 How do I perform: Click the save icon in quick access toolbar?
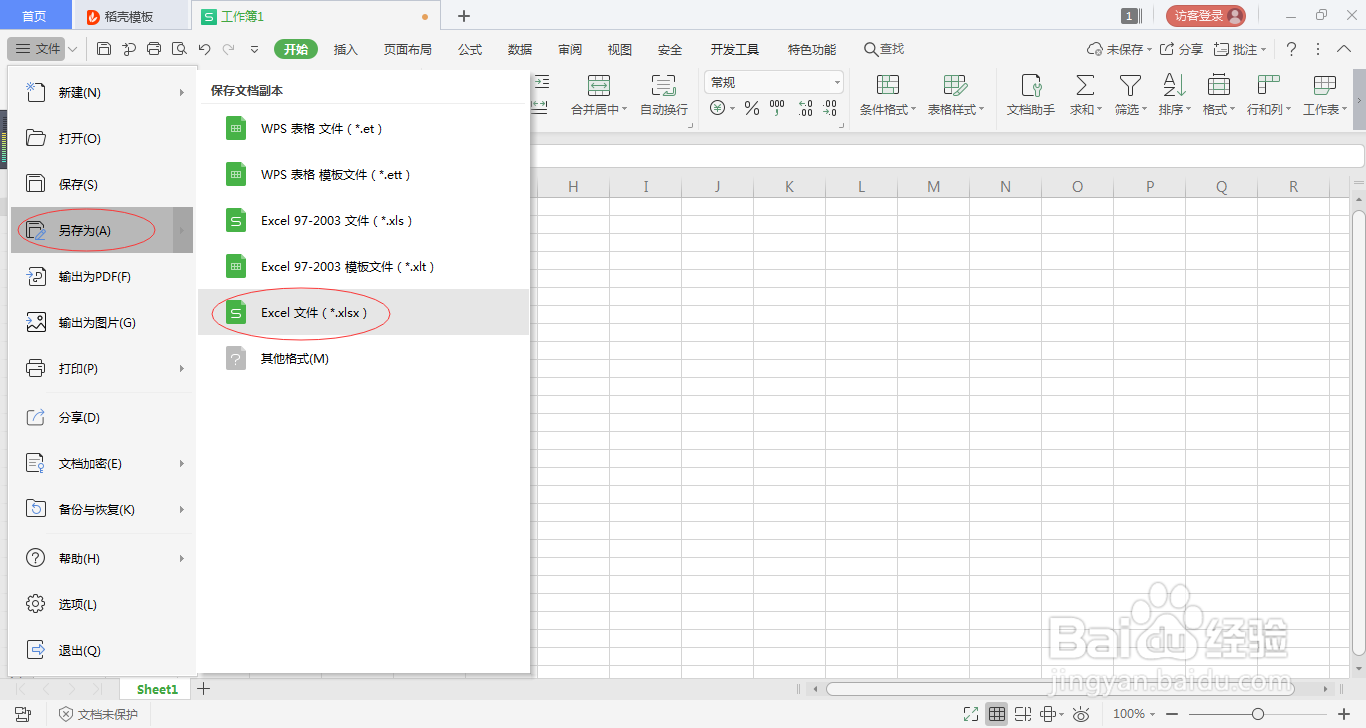[x=104, y=49]
